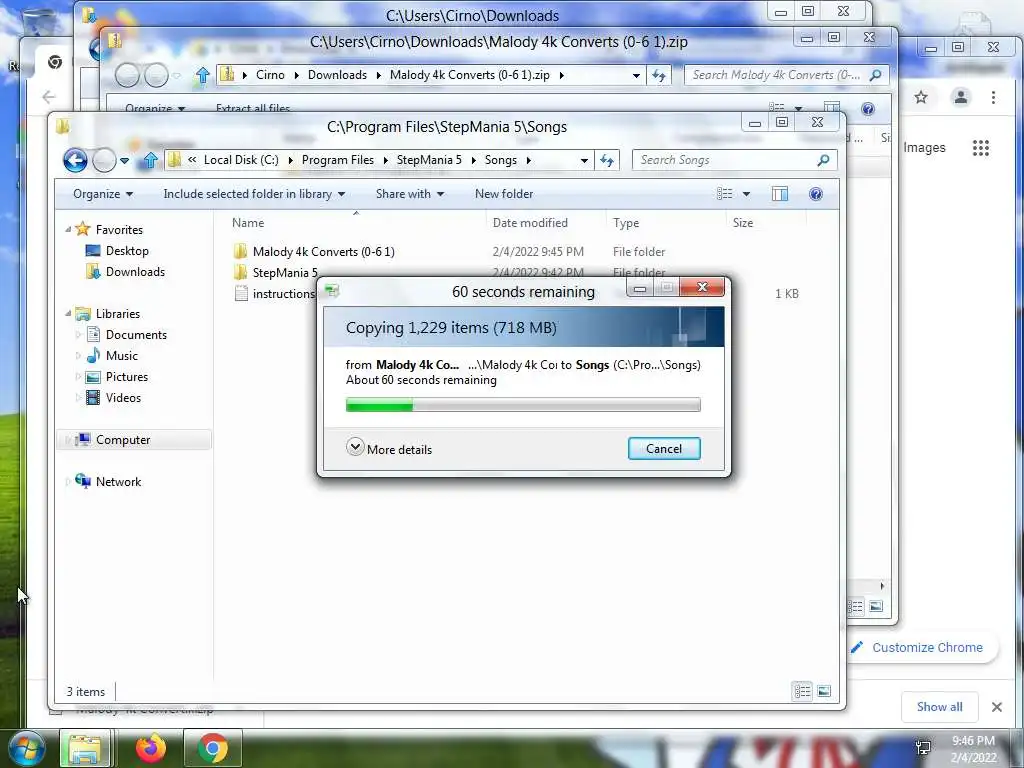The width and height of the screenshot is (1024, 768).
Task: Open the Google apps grid
Action: pos(981,148)
